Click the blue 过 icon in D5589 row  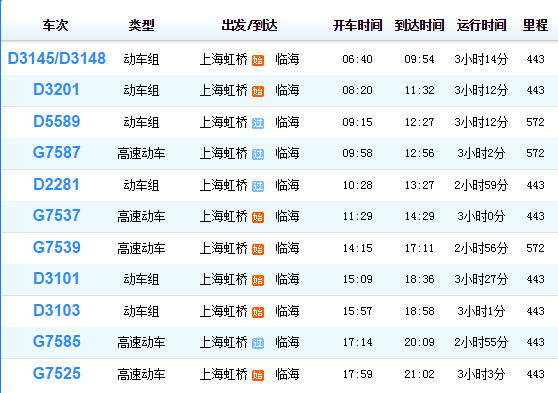pyautogui.click(x=258, y=123)
